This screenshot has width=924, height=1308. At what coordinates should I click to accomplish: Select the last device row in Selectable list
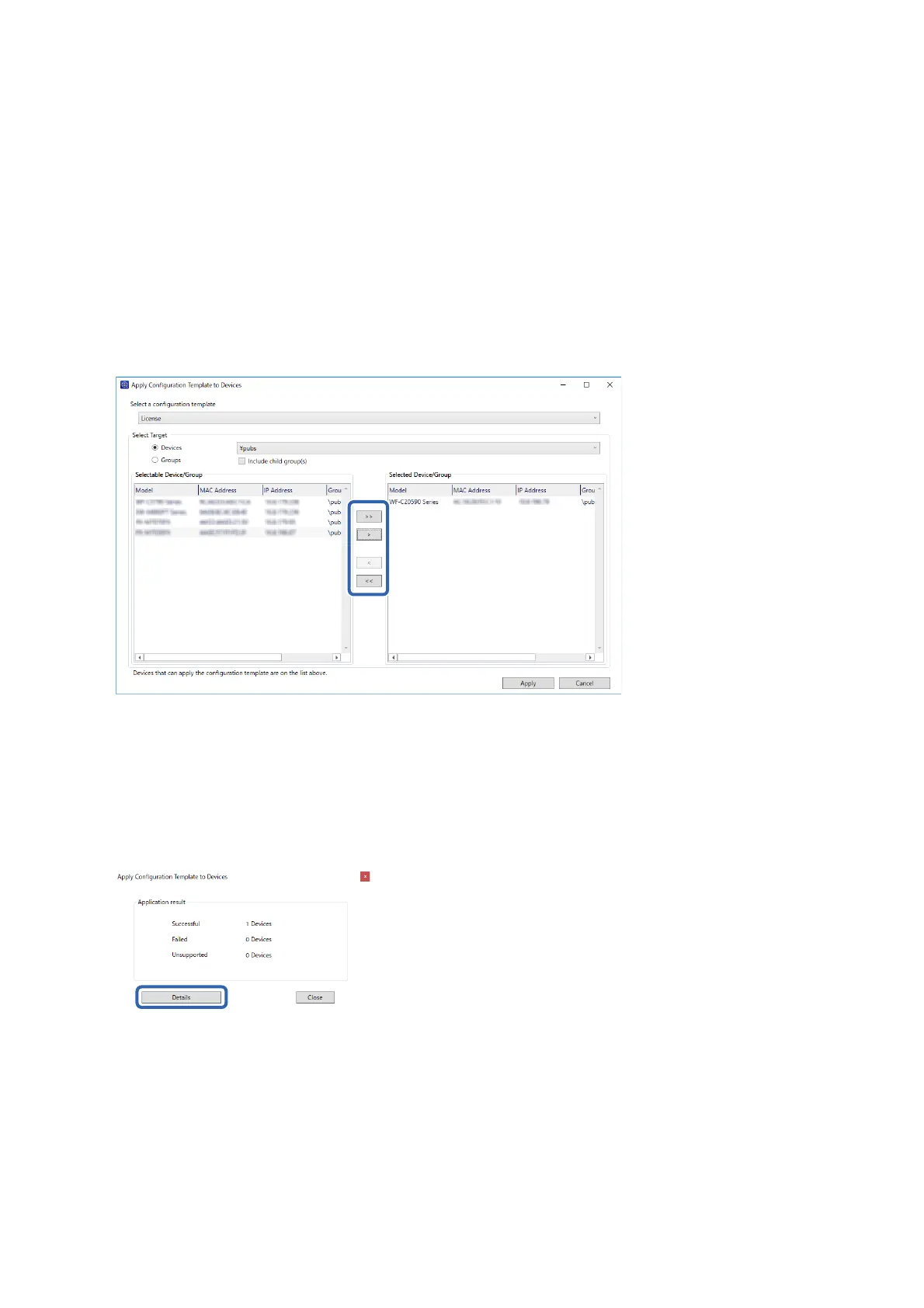pyautogui.click(x=238, y=533)
